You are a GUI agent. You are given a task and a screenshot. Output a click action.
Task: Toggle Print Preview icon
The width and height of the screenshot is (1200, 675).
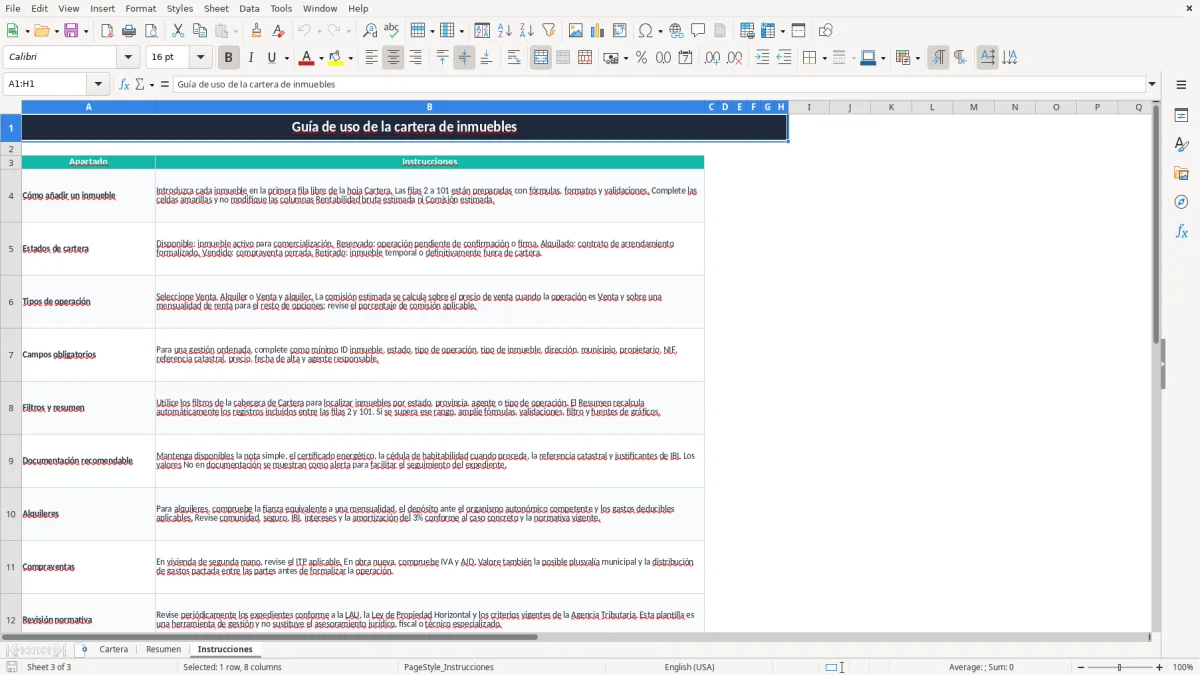pyautogui.click(x=151, y=31)
